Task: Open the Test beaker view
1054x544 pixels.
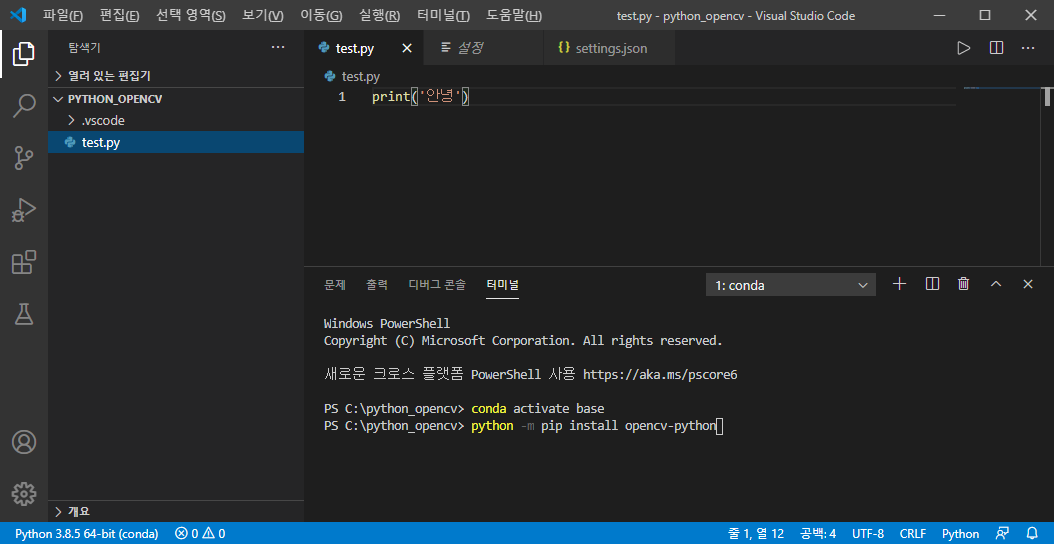Action: point(24,314)
